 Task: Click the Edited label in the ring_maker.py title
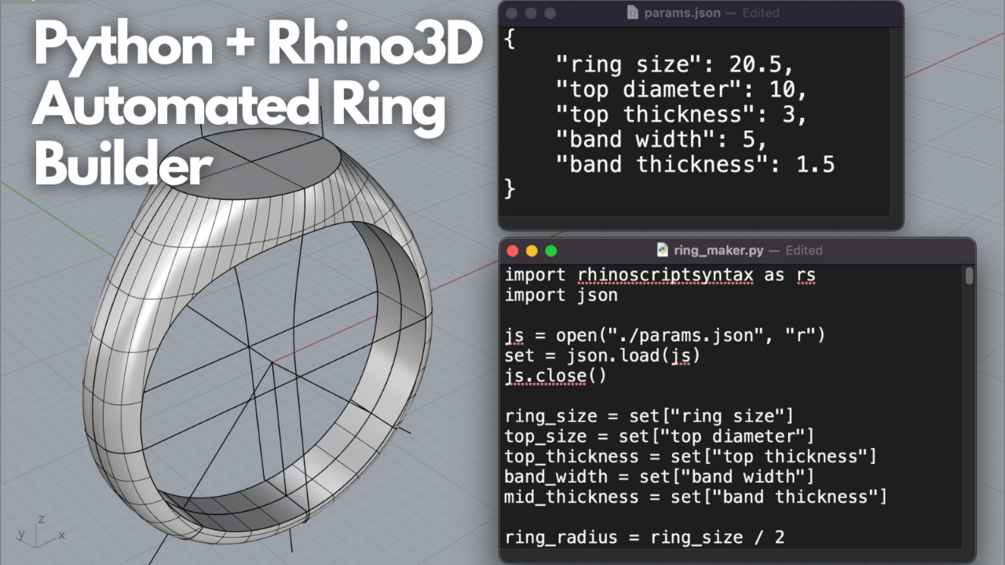tap(804, 250)
